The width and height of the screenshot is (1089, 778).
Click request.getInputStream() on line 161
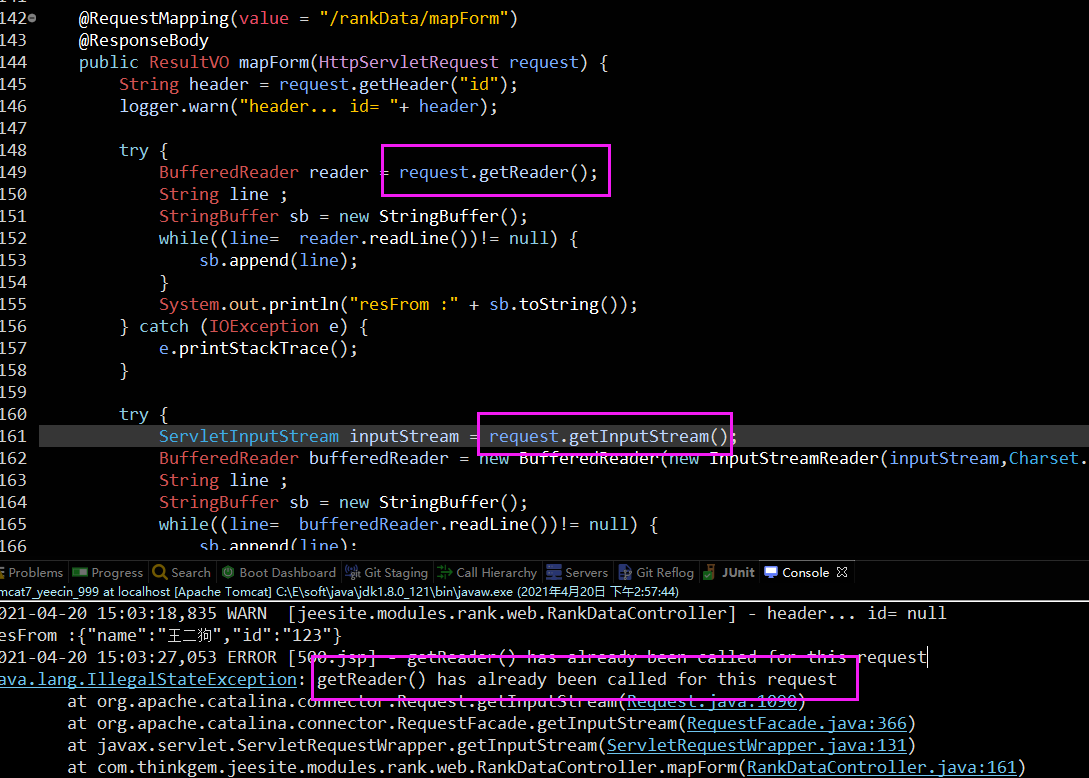(x=608, y=436)
